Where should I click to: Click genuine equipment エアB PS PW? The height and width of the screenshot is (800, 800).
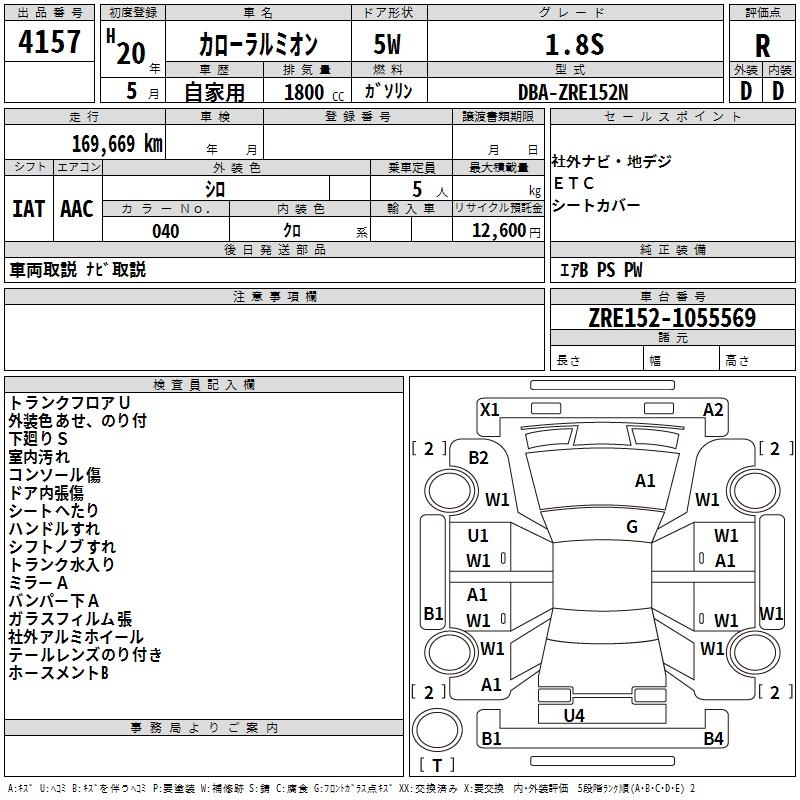(602, 269)
